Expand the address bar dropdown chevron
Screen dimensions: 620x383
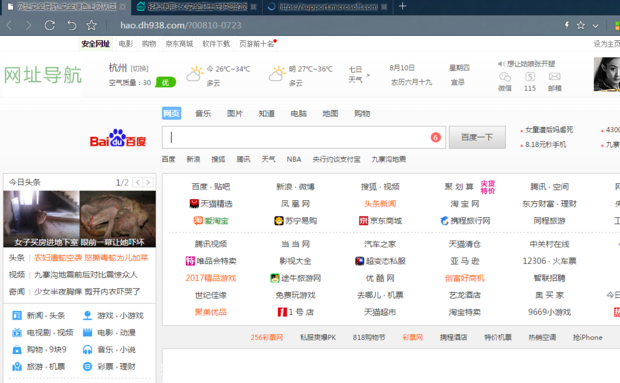[595, 26]
